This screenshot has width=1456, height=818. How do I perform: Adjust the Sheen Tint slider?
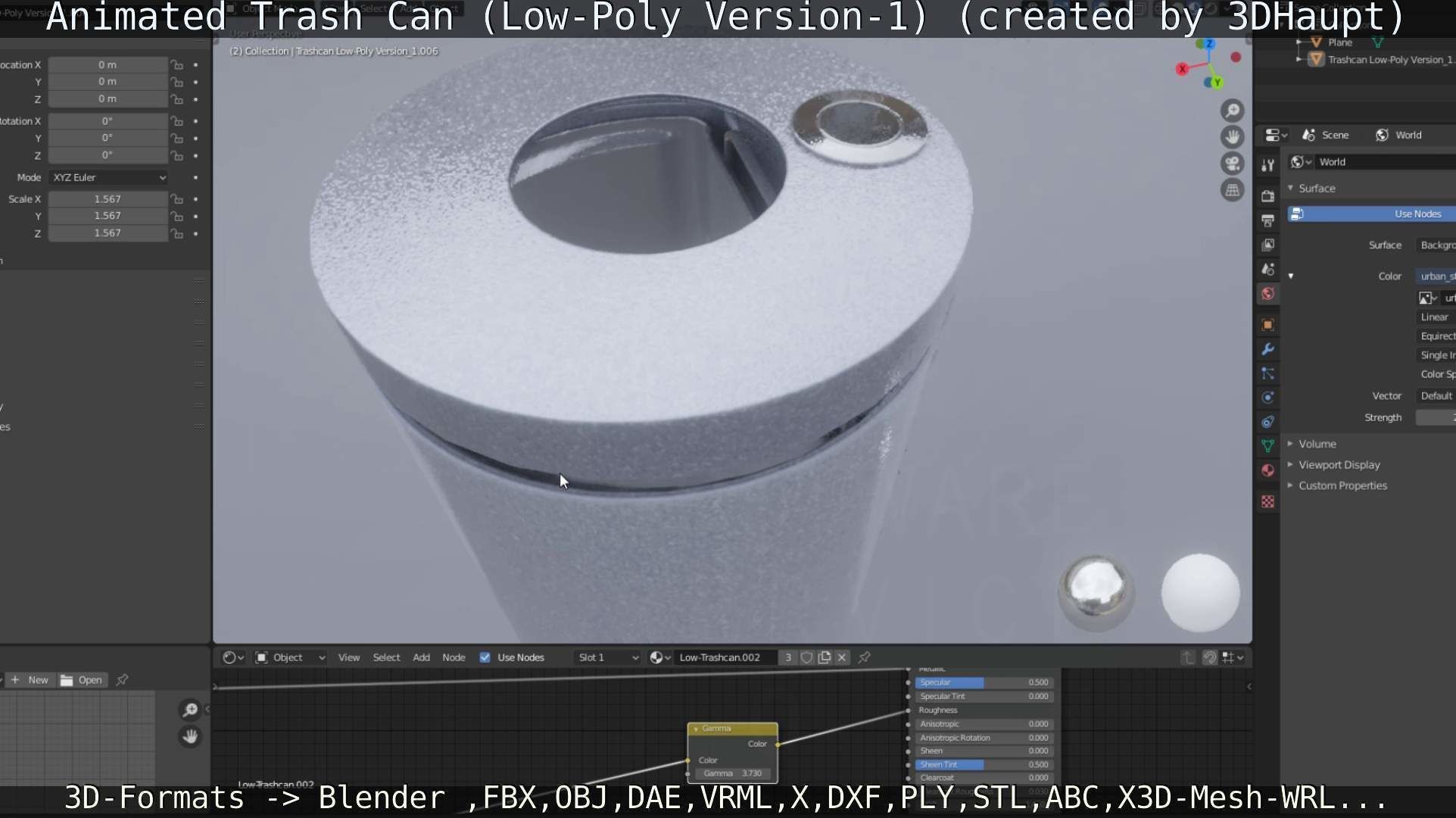[984, 765]
